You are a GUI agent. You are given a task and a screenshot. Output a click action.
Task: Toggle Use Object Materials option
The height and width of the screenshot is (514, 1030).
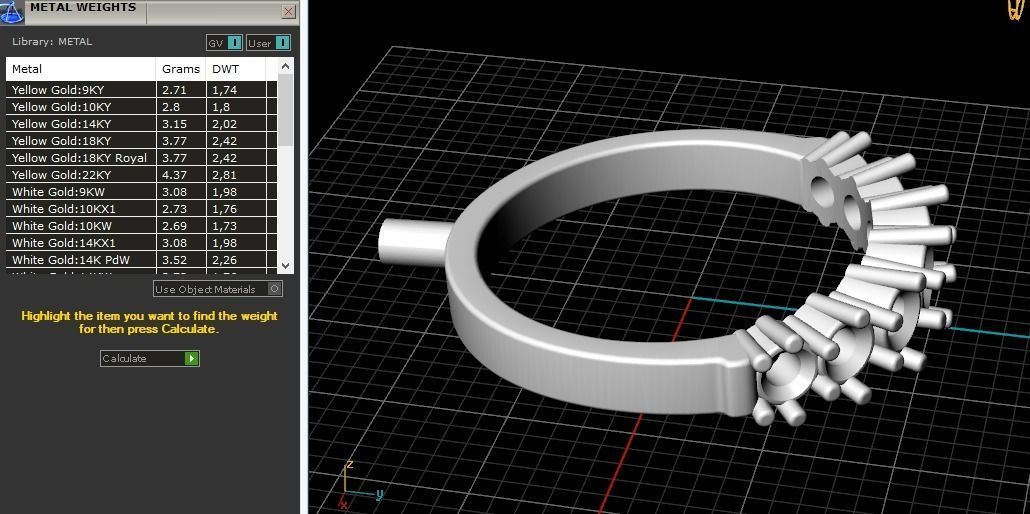pos(217,289)
